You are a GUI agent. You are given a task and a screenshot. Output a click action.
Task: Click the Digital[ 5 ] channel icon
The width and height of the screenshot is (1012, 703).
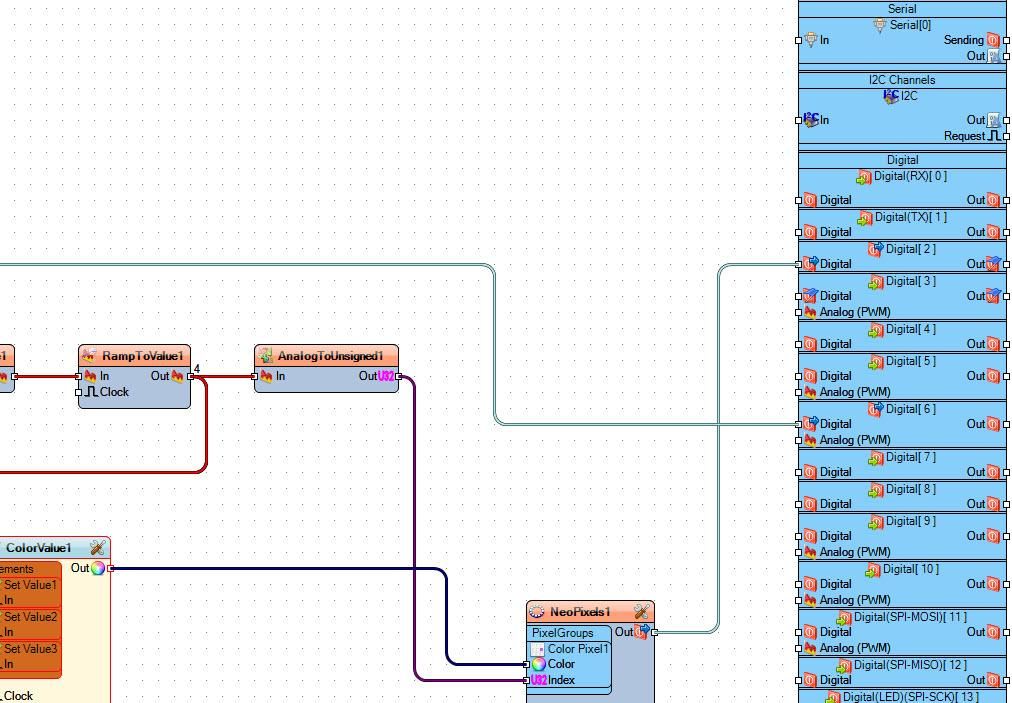point(876,362)
